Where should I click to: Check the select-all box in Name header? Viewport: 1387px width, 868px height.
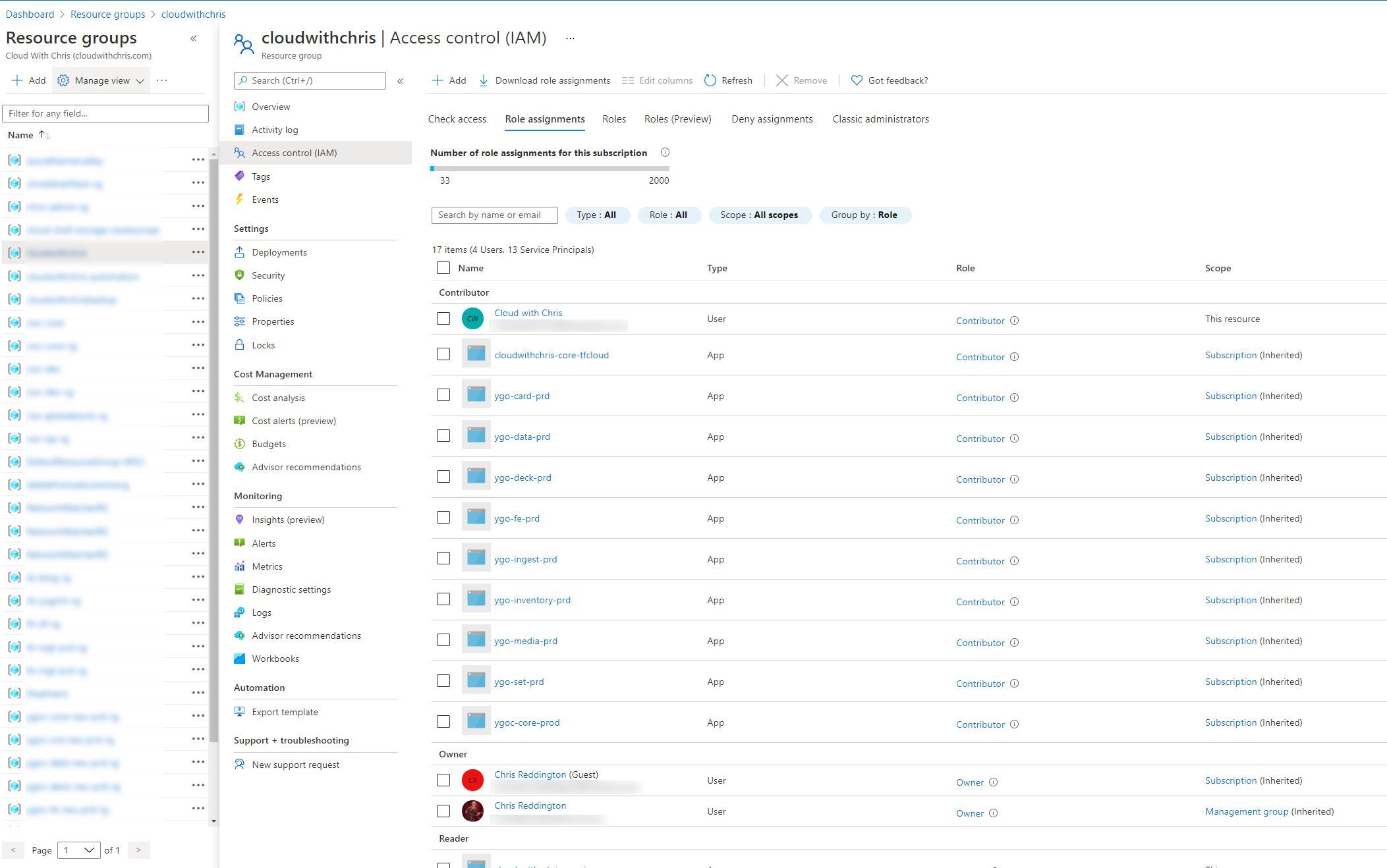point(443,267)
